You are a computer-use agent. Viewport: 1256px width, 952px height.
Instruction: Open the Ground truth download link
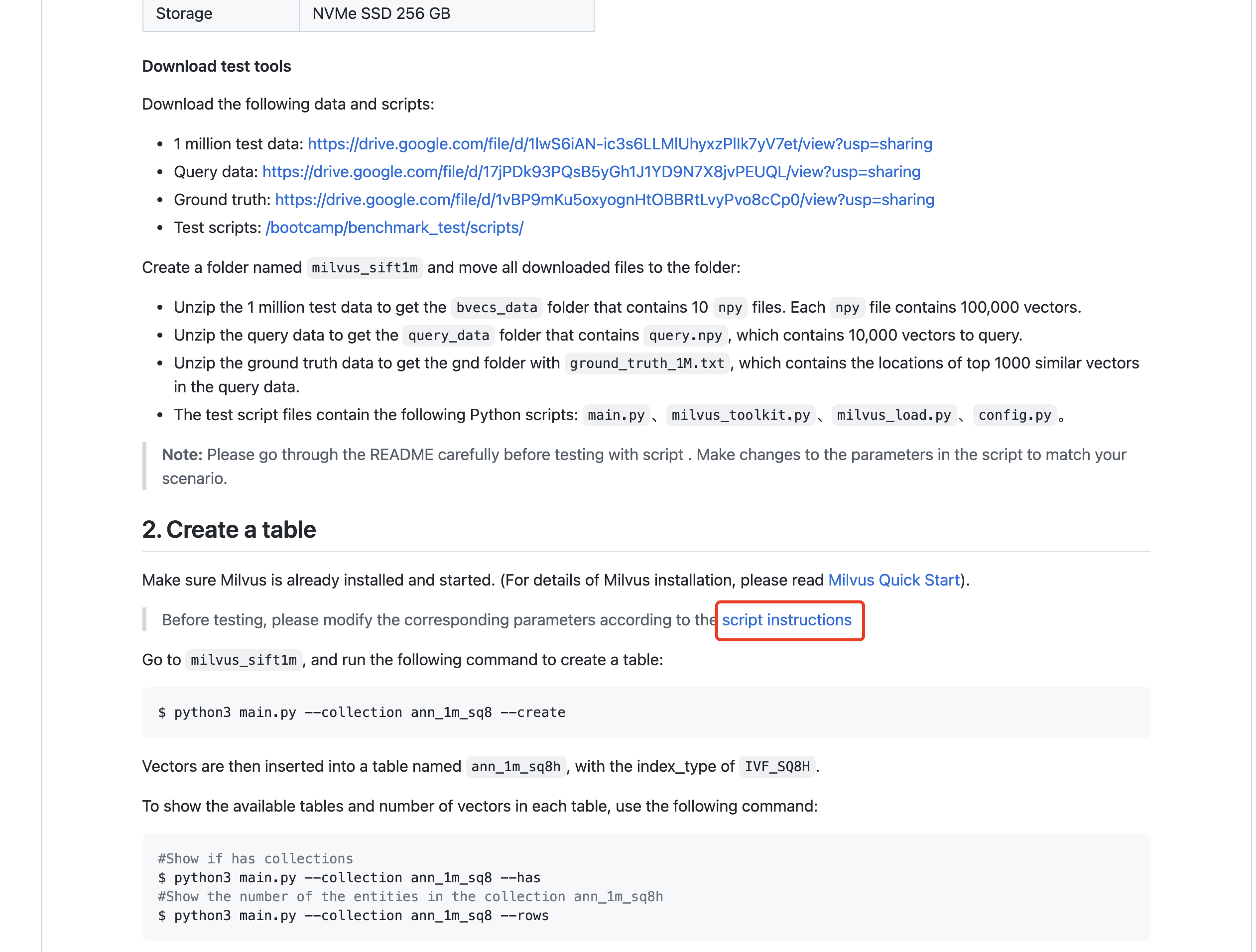tap(604, 200)
